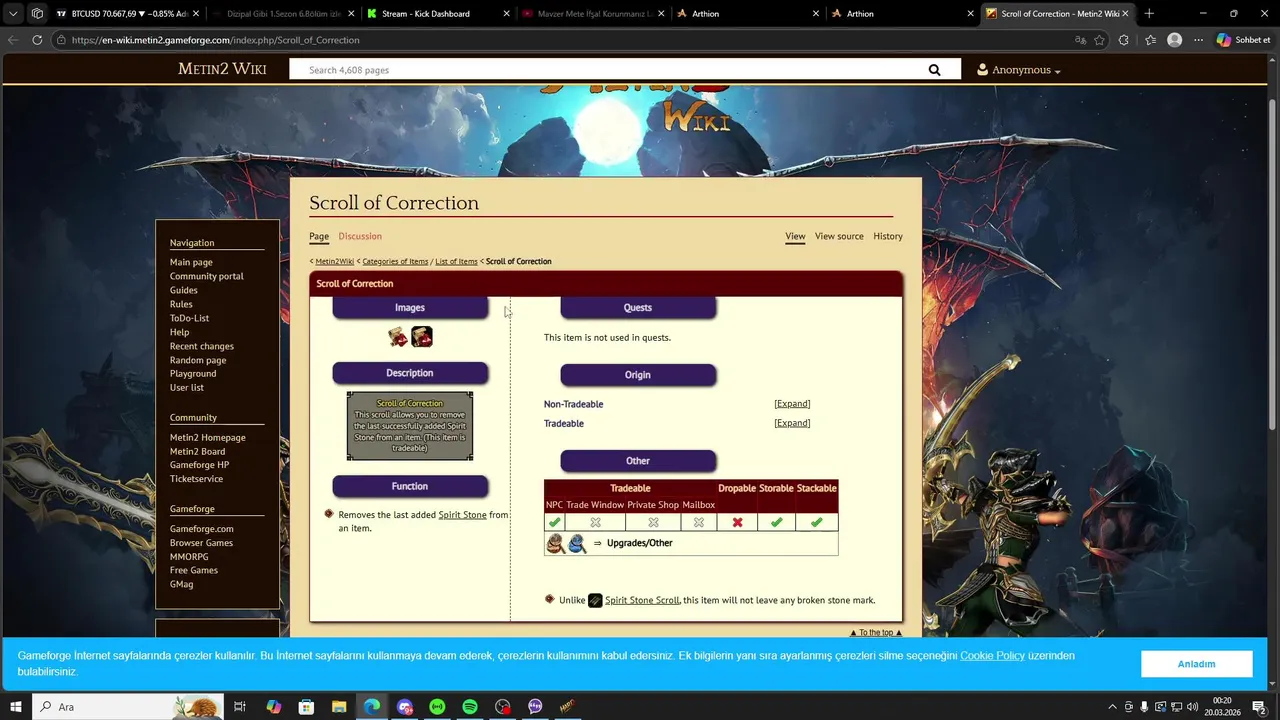
Task: Click the Cookie Policy link
Action: tap(992, 656)
